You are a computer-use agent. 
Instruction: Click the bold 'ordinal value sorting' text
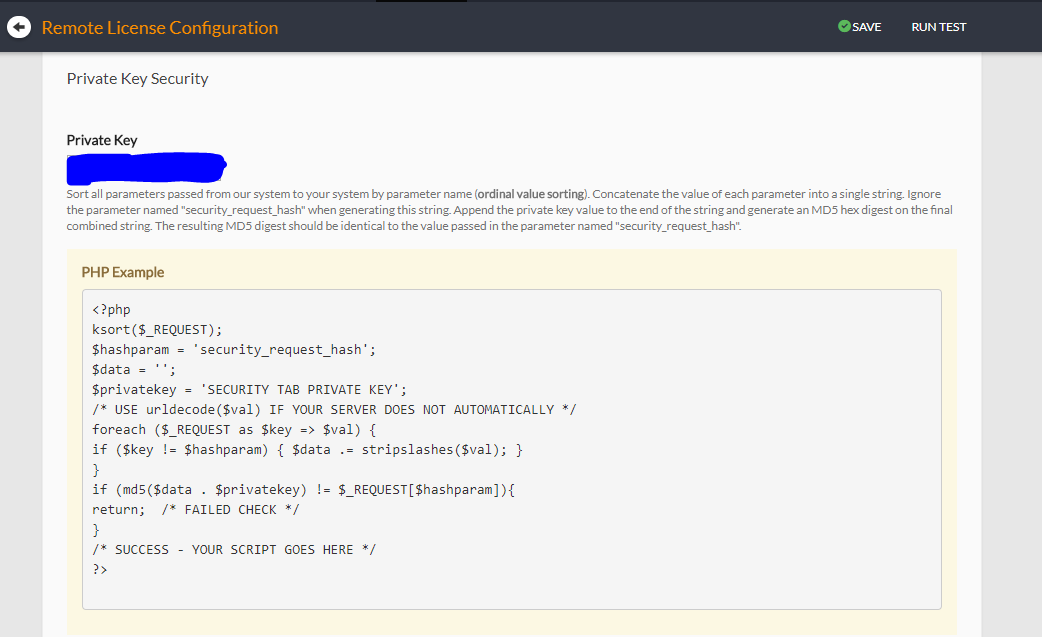pos(532,194)
